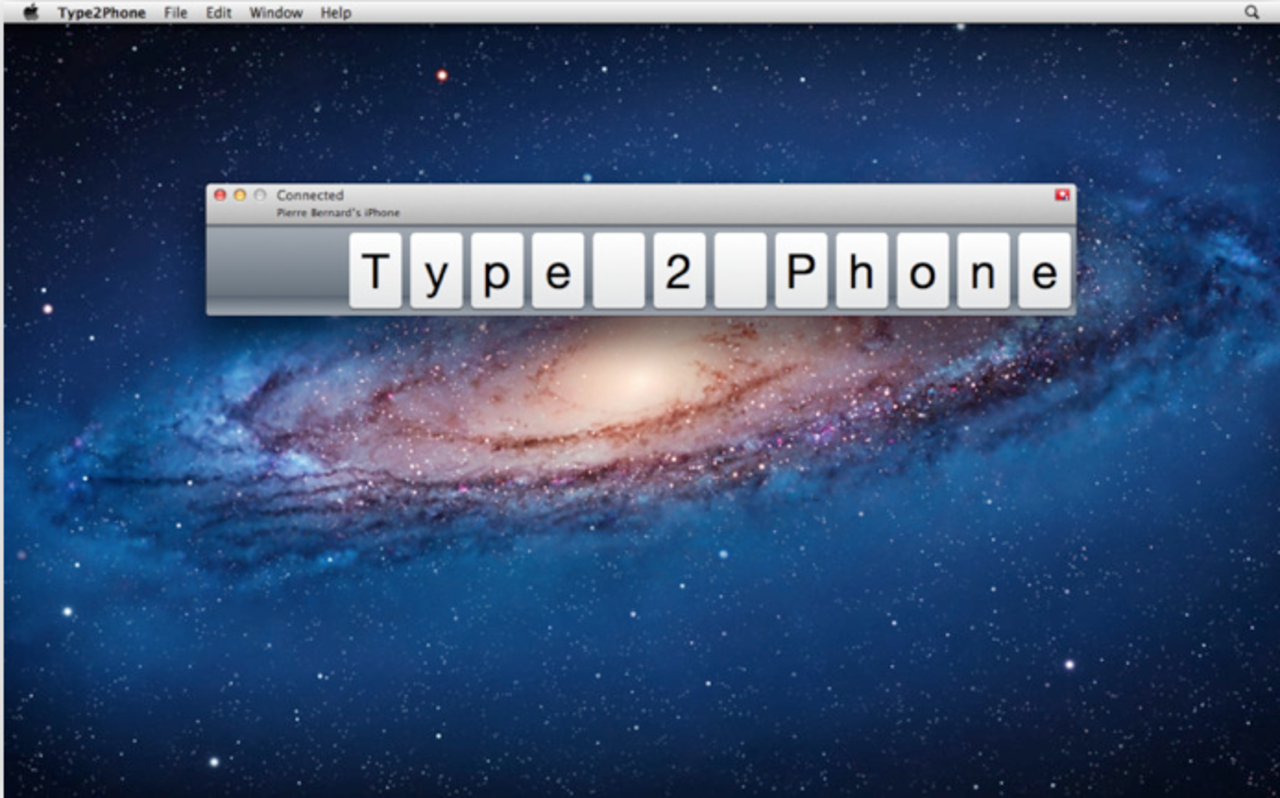Click the last "e" keystroke tile
1280x798 pixels.
(1043, 270)
